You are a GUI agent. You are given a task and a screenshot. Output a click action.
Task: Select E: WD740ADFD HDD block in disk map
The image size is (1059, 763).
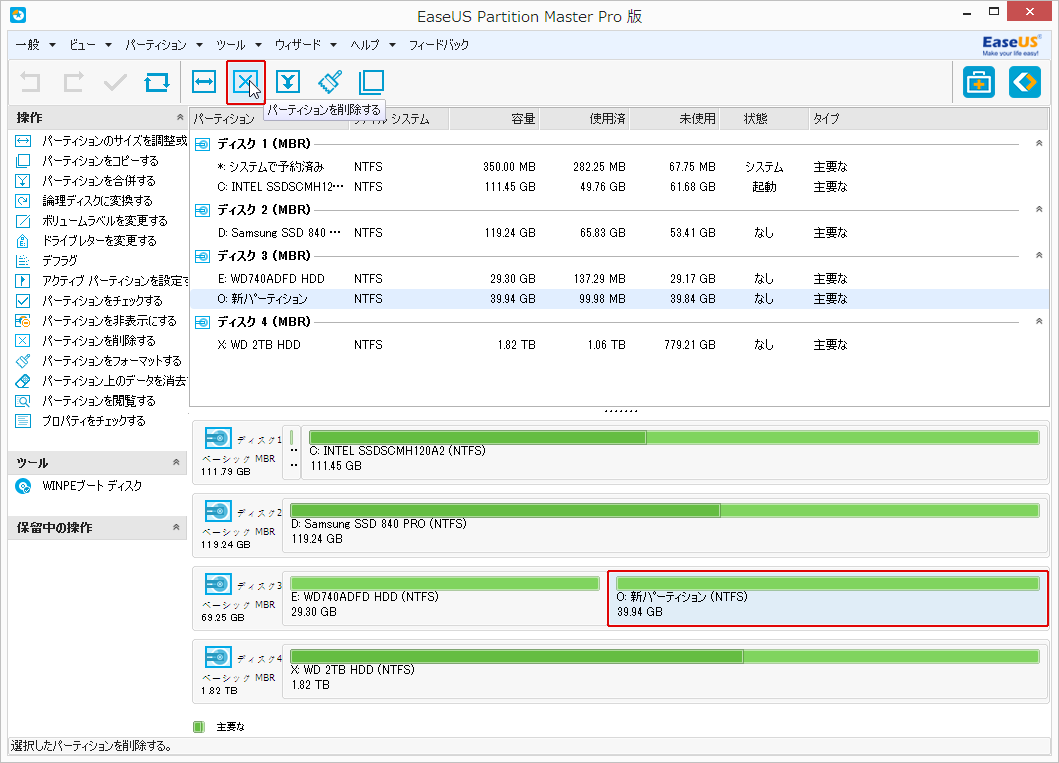coord(444,598)
